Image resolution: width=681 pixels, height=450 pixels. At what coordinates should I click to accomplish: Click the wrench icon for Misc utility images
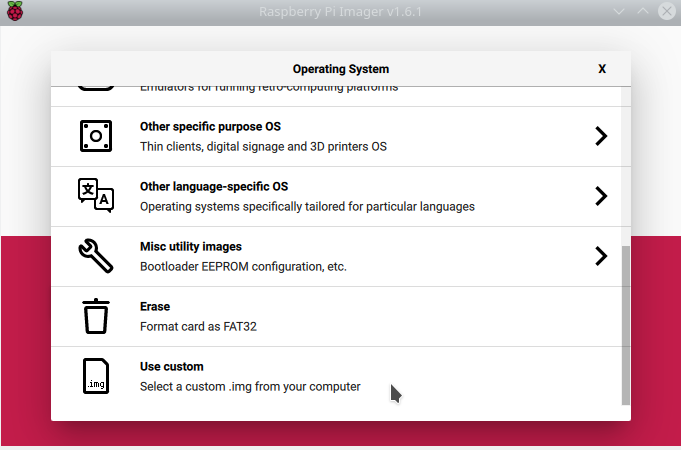coord(96,256)
